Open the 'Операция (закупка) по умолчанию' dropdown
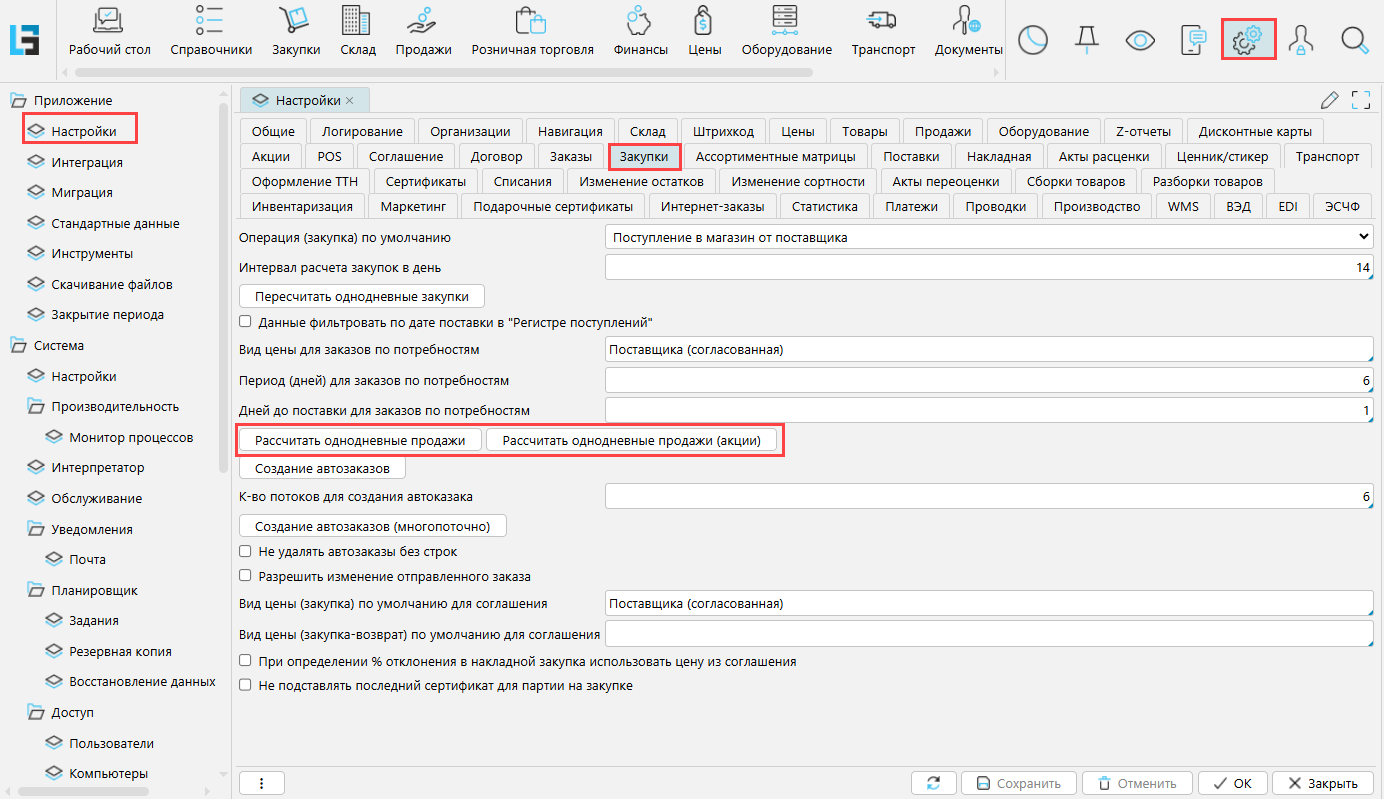Viewport: 1384px width, 799px height. pyautogui.click(x=989, y=238)
